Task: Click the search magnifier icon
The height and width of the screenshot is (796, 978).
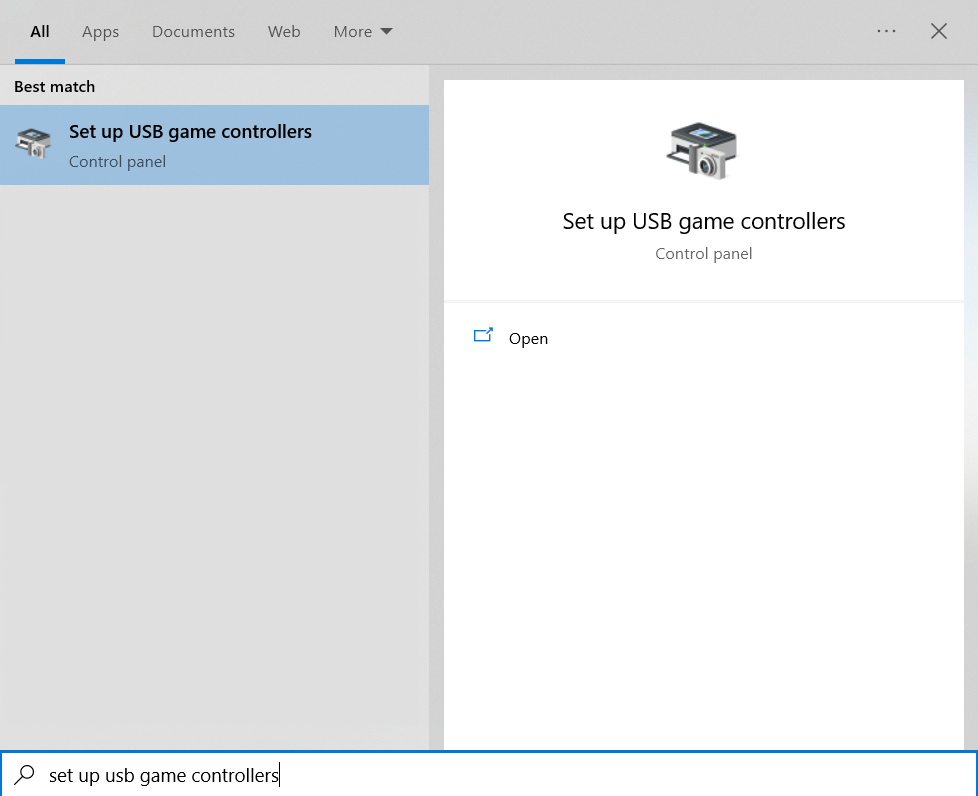Action: 24,774
